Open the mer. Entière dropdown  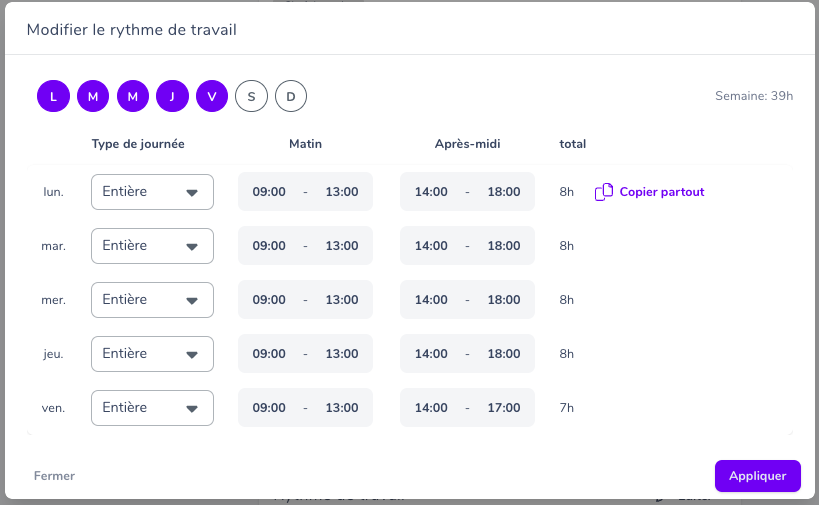click(x=153, y=300)
